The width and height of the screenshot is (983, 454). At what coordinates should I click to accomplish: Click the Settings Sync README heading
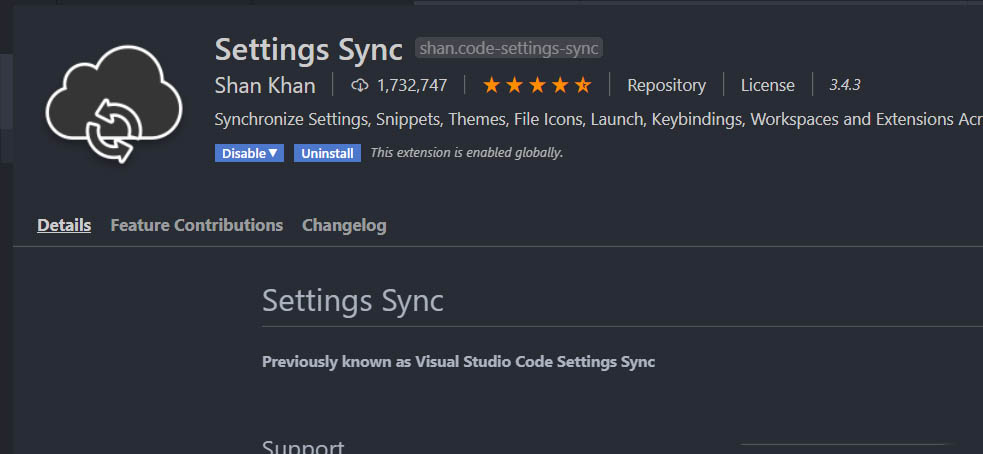click(352, 301)
